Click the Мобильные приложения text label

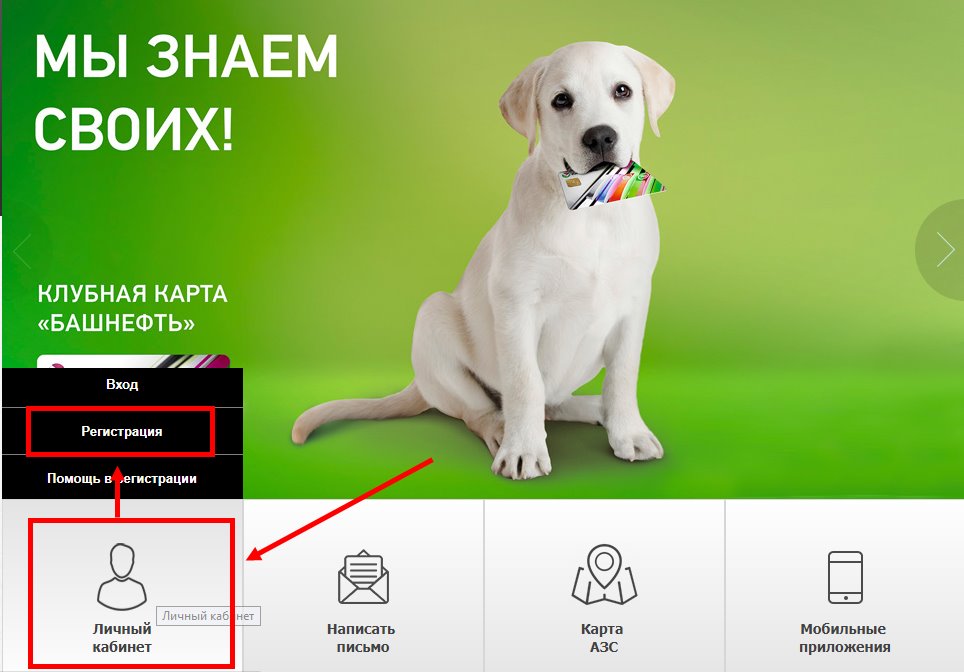(844, 638)
